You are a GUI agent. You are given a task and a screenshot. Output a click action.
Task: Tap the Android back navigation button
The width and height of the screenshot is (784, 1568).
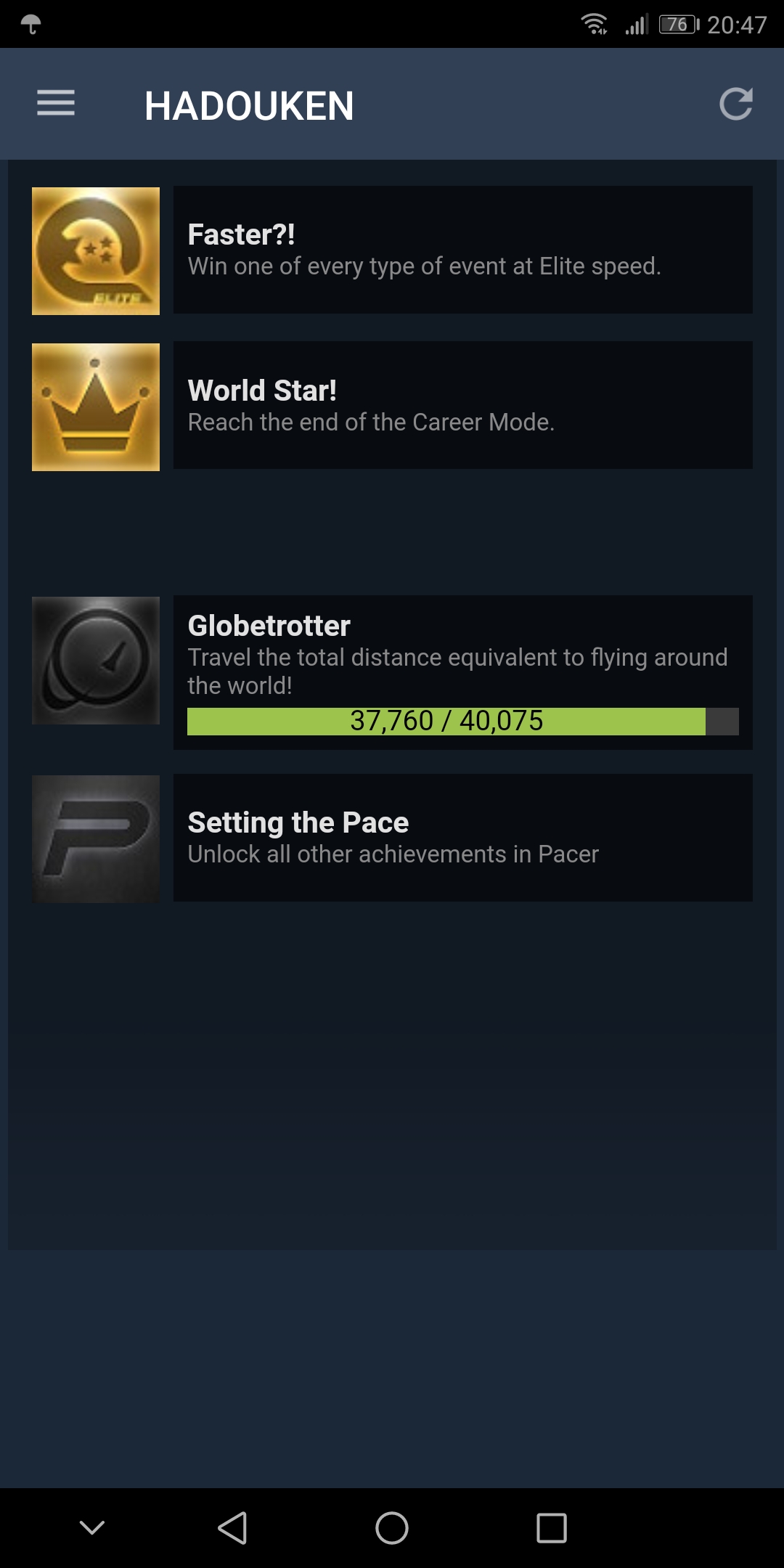click(233, 1528)
